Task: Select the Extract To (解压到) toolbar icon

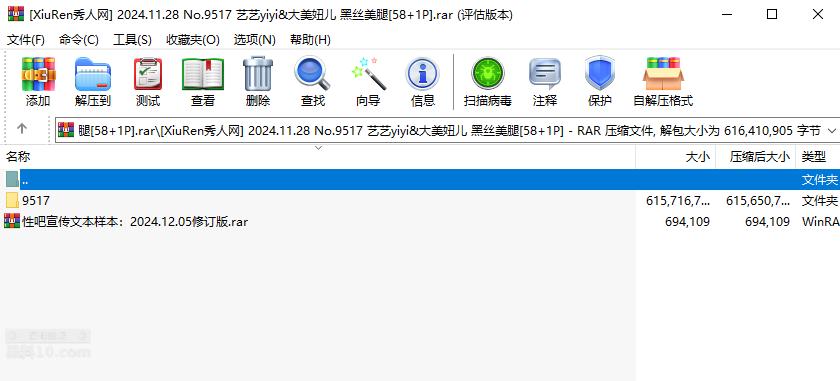Action: coord(93,81)
